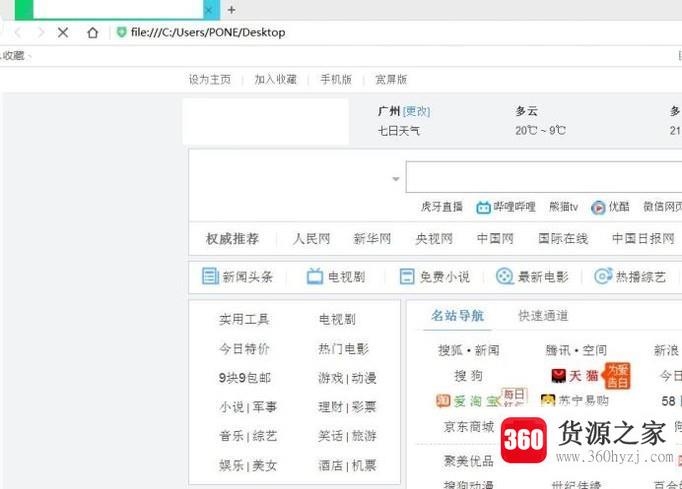Viewport: 682px width, 489px height.
Task: Open 虎牙直播 quick link
Action: (441, 207)
